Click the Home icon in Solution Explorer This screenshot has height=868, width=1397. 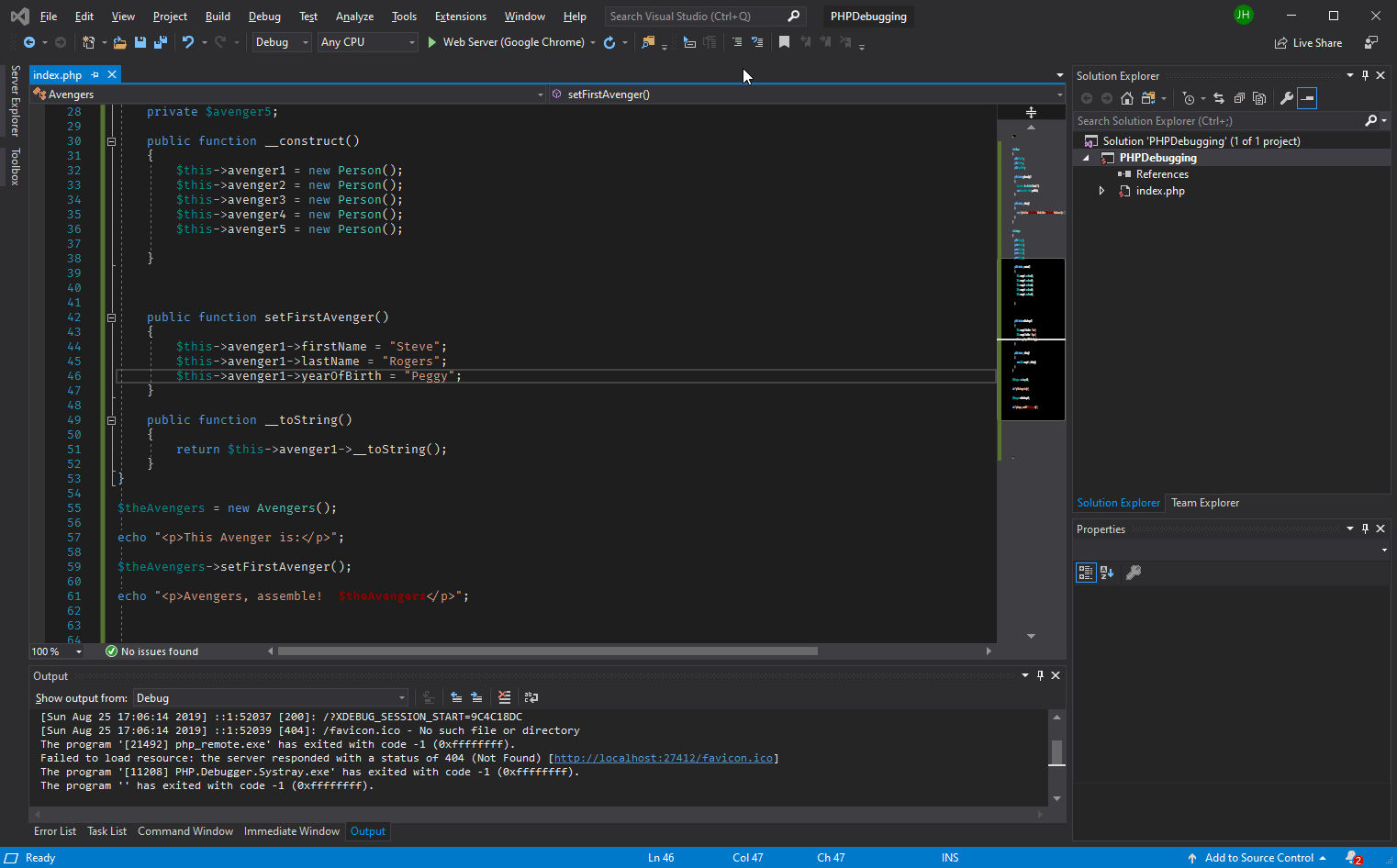(1127, 98)
